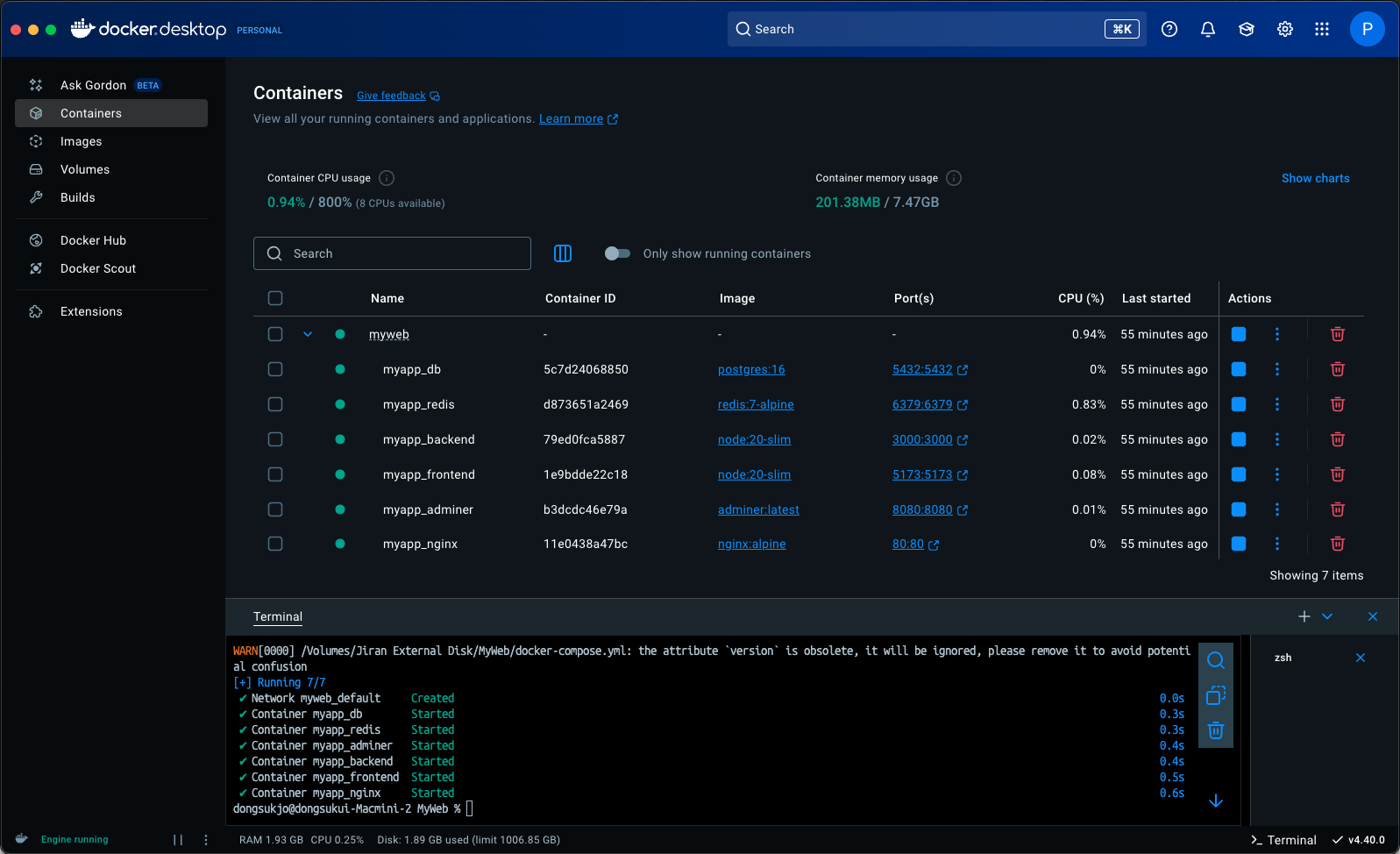Image resolution: width=1400 pixels, height=854 pixels.
Task: Delete the myweb stack with trash icon
Action: [1338, 334]
